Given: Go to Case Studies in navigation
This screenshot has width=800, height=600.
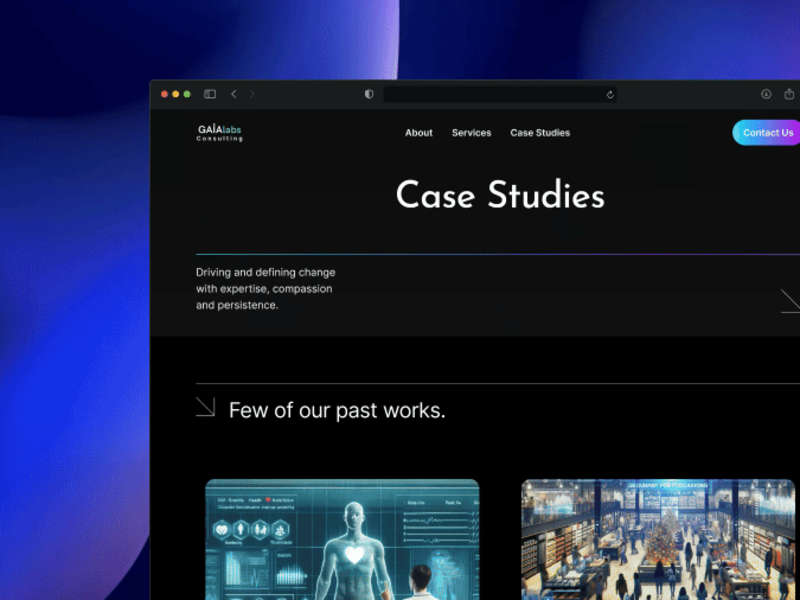Looking at the screenshot, I should 540,133.
